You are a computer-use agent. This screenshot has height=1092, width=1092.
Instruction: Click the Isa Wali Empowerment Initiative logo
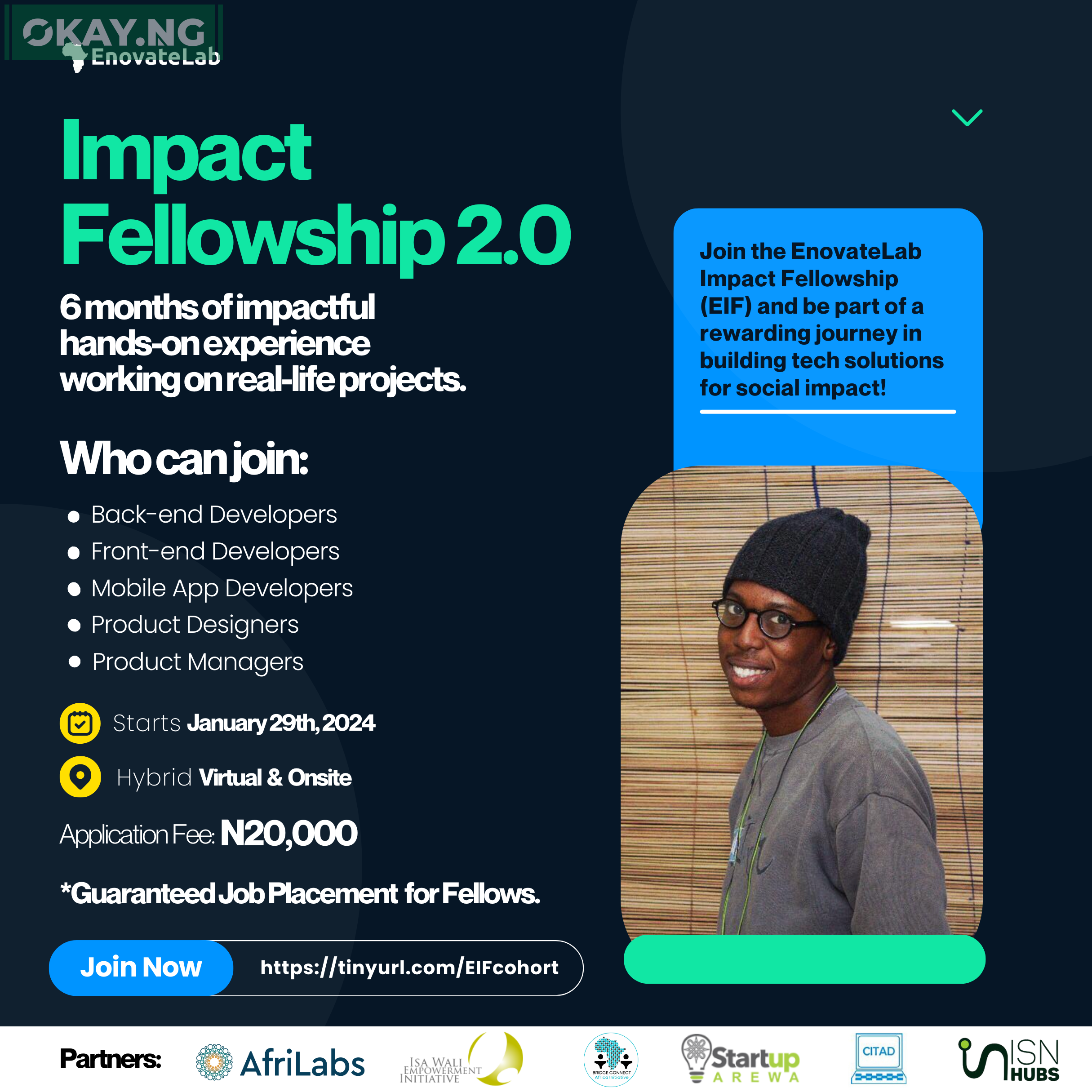tap(461, 1061)
